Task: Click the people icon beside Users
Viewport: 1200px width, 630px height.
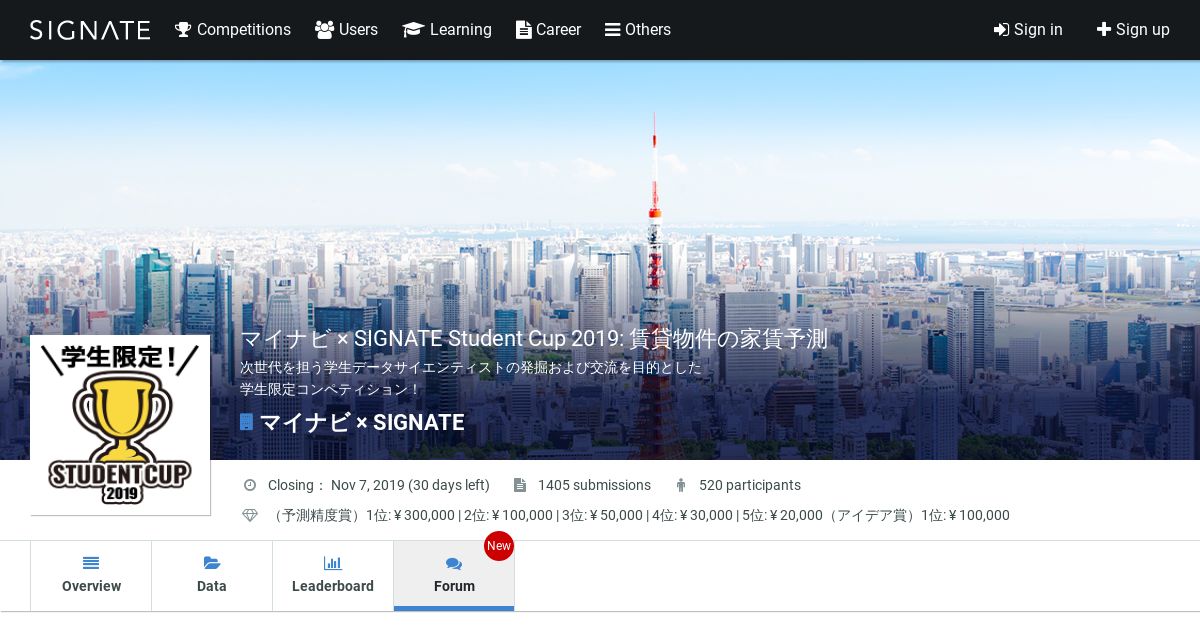Action: click(324, 30)
